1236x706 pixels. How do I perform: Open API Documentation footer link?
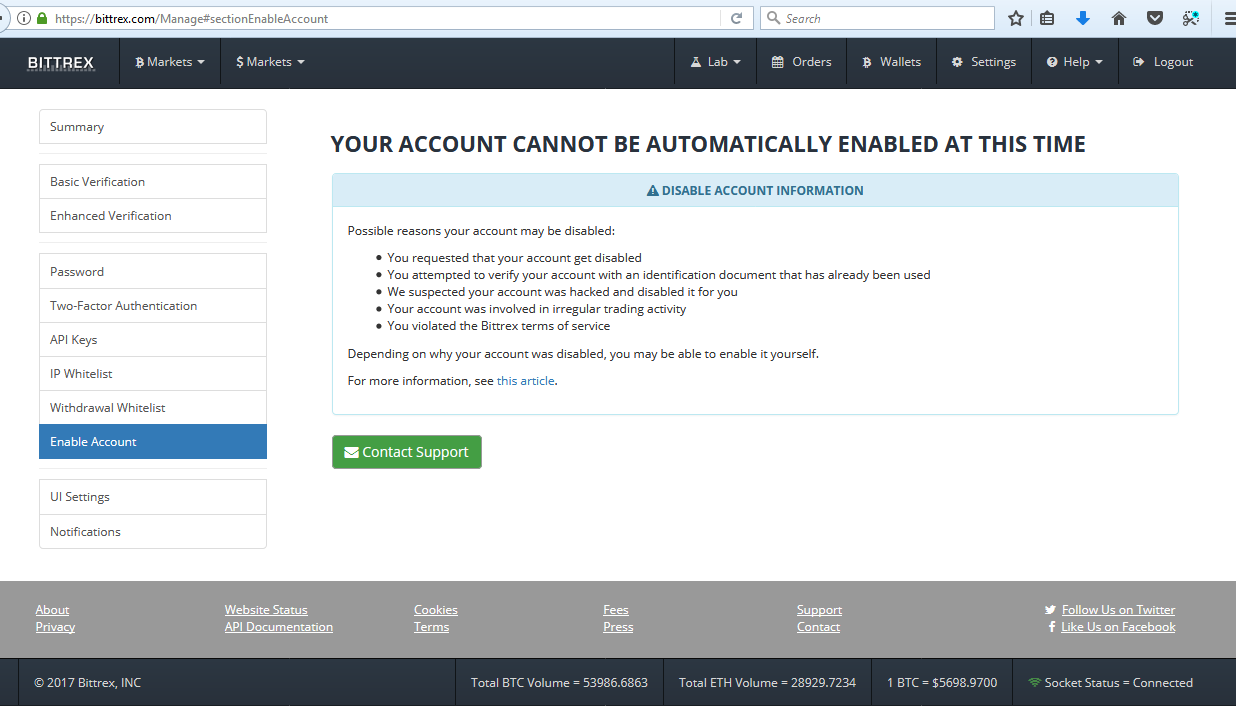click(278, 627)
